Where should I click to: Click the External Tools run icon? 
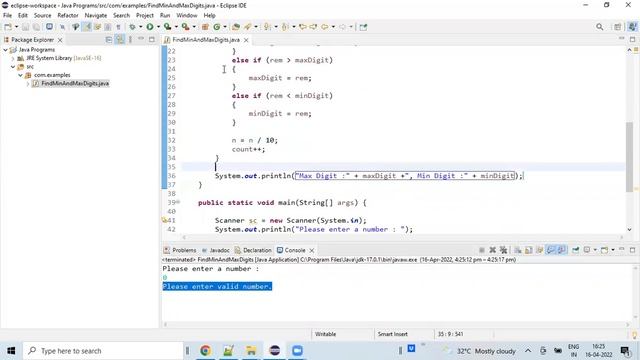pyautogui.click(x=185, y=27)
